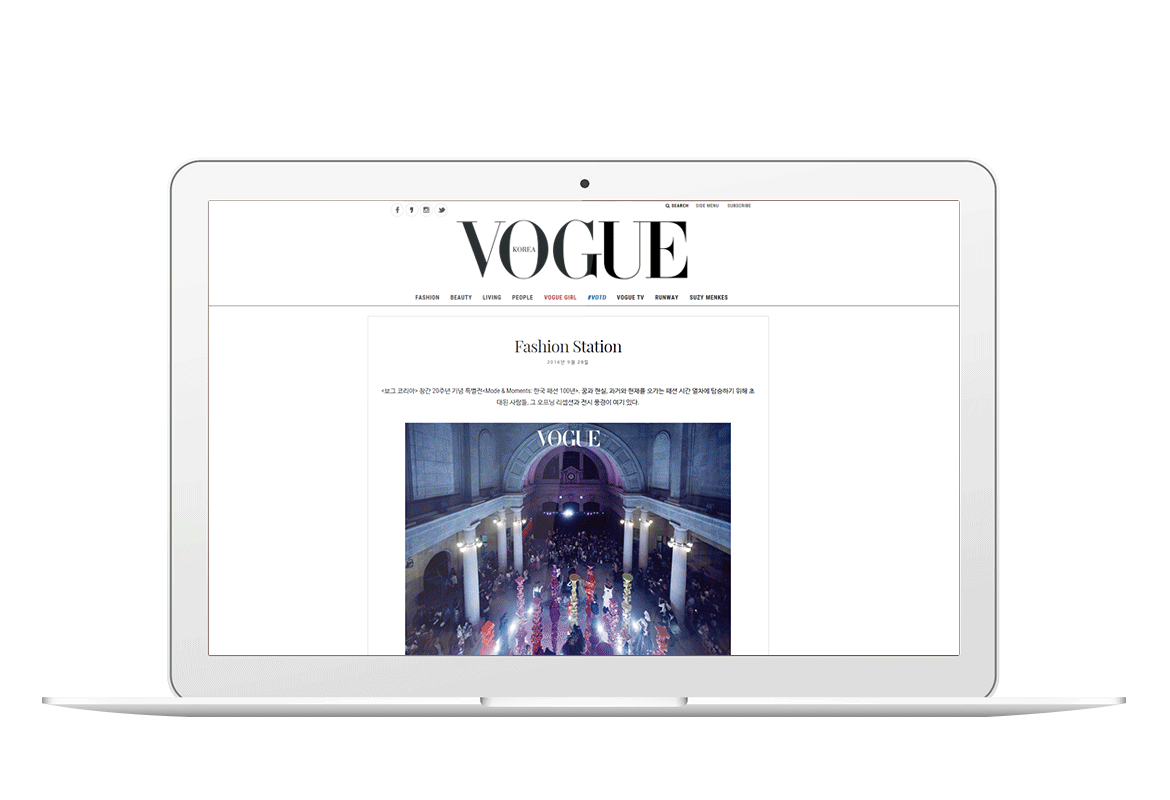Open the Suzy Menkes navigation section
Viewport: 1170px width, 800px height.
click(x=709, y=298)
